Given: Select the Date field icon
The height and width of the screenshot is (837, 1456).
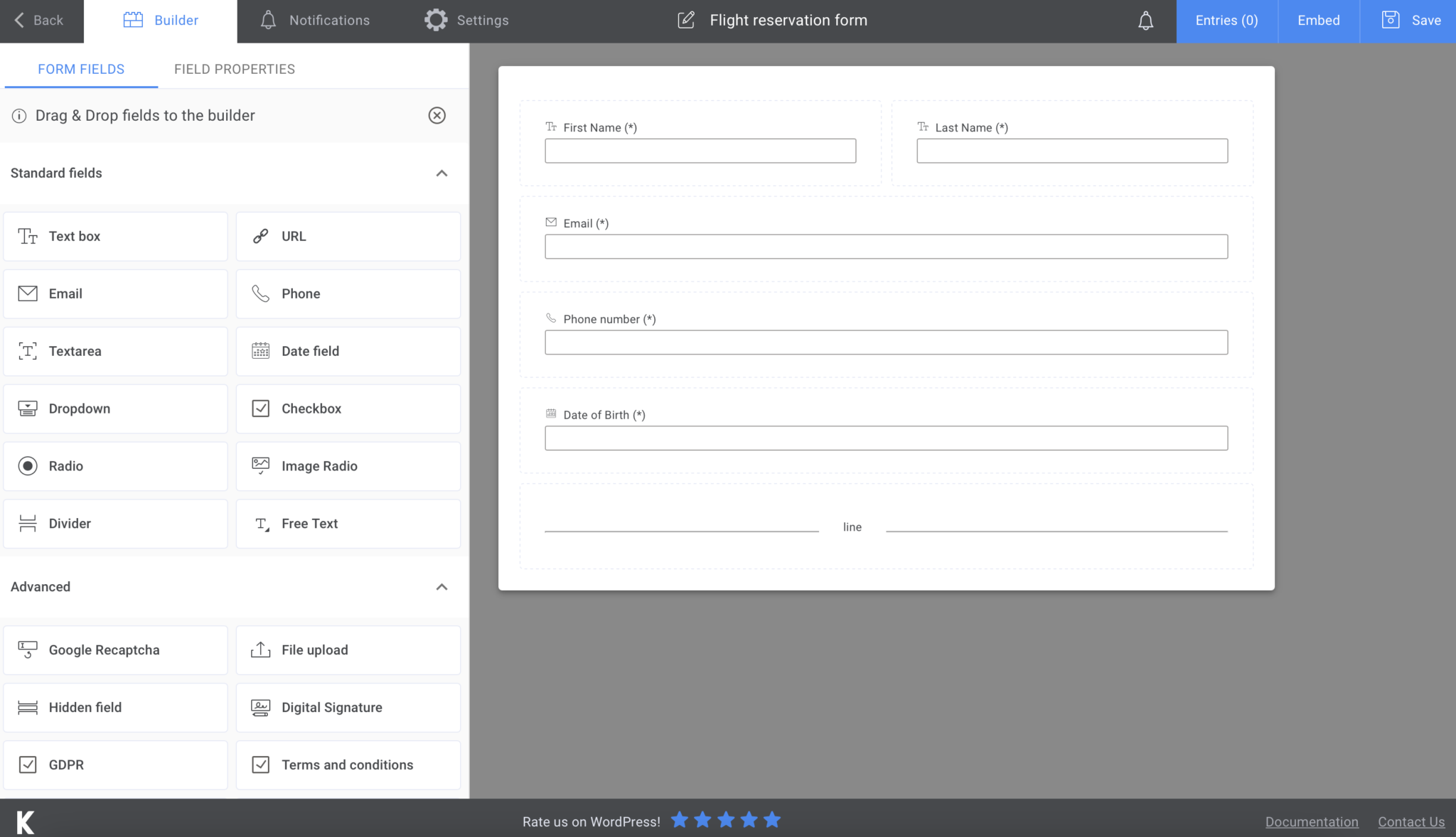Looking at the screenshot, I should (x=260, y=350).
